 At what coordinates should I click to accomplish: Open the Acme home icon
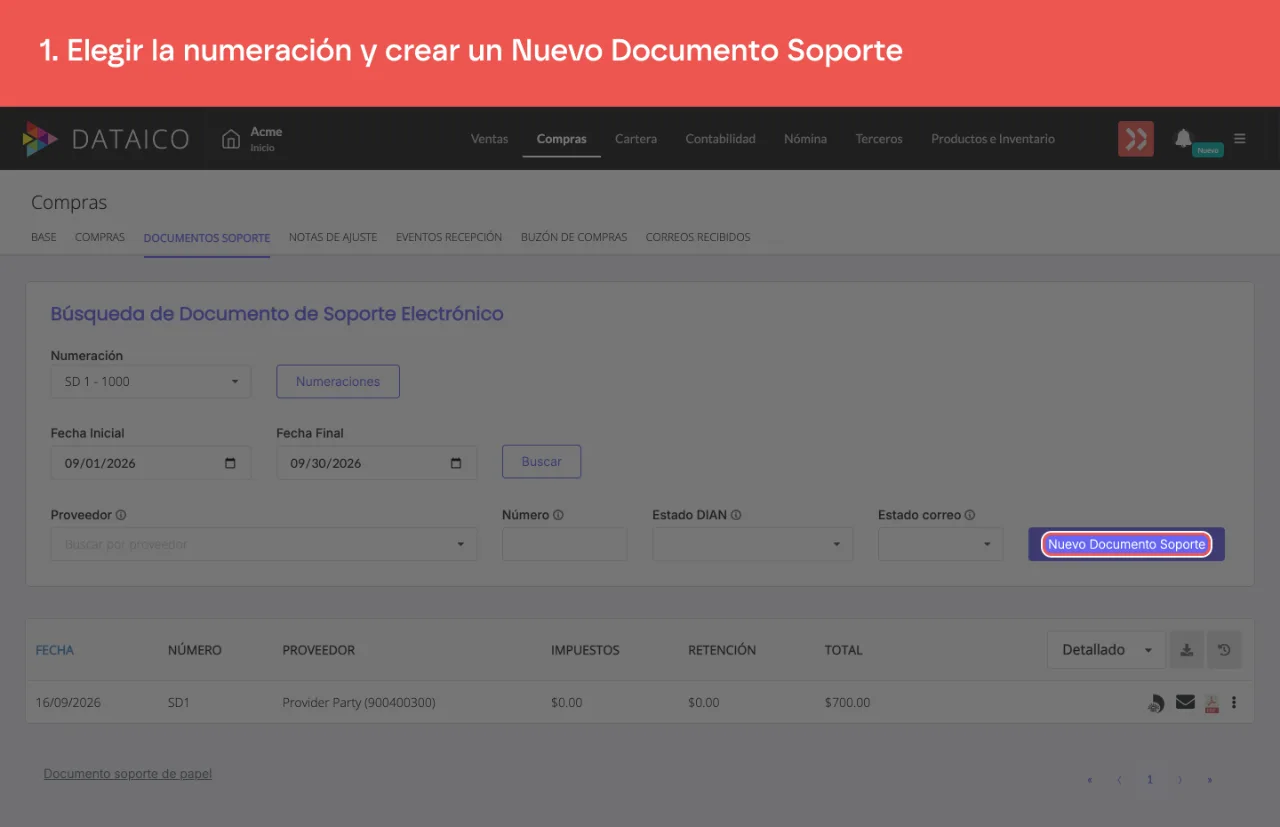(x=231, y=138)
